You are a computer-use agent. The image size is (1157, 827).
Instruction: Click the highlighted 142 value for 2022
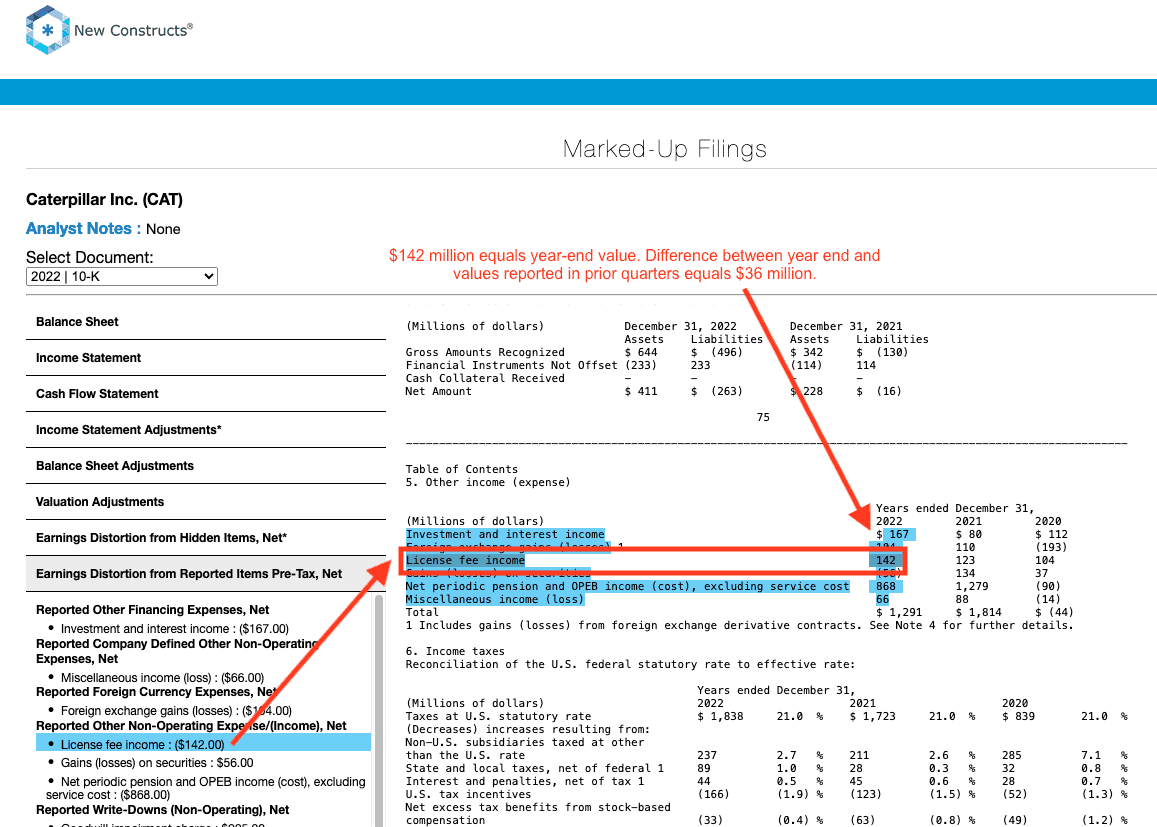[x=885, y=560]
